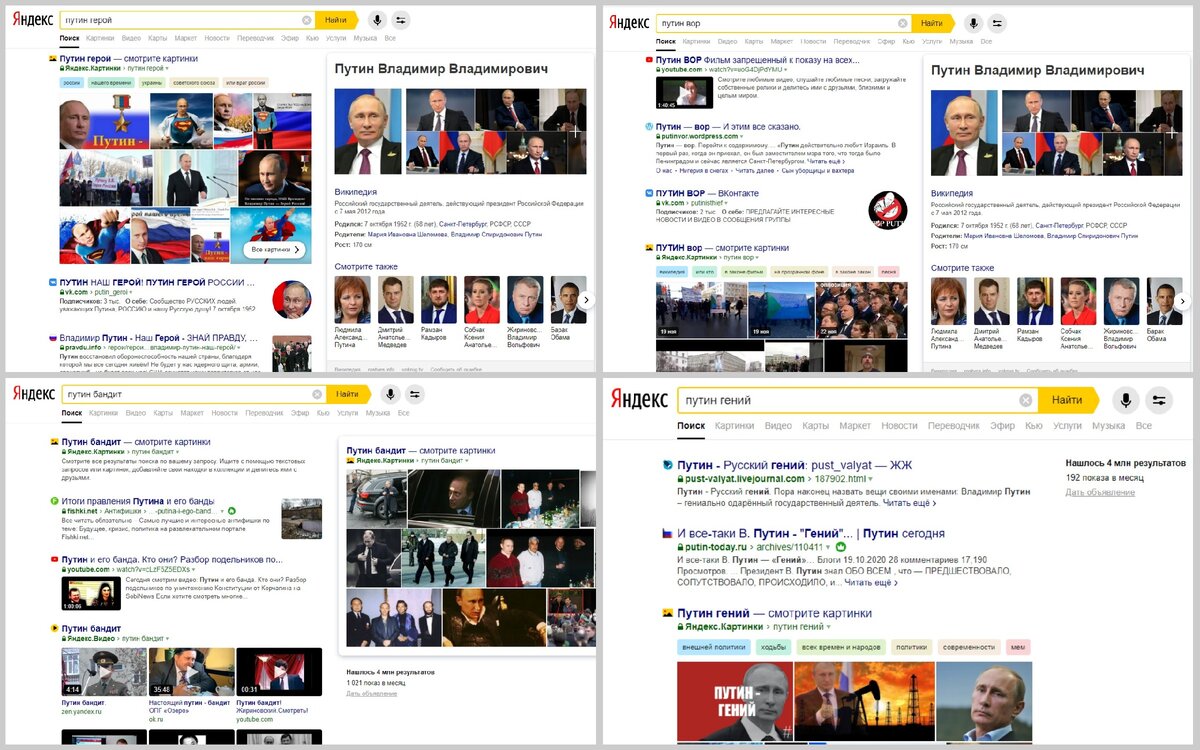Open search settings icon in 'путин гений' panel
1200x750 pixels.
click(1159, 400)
